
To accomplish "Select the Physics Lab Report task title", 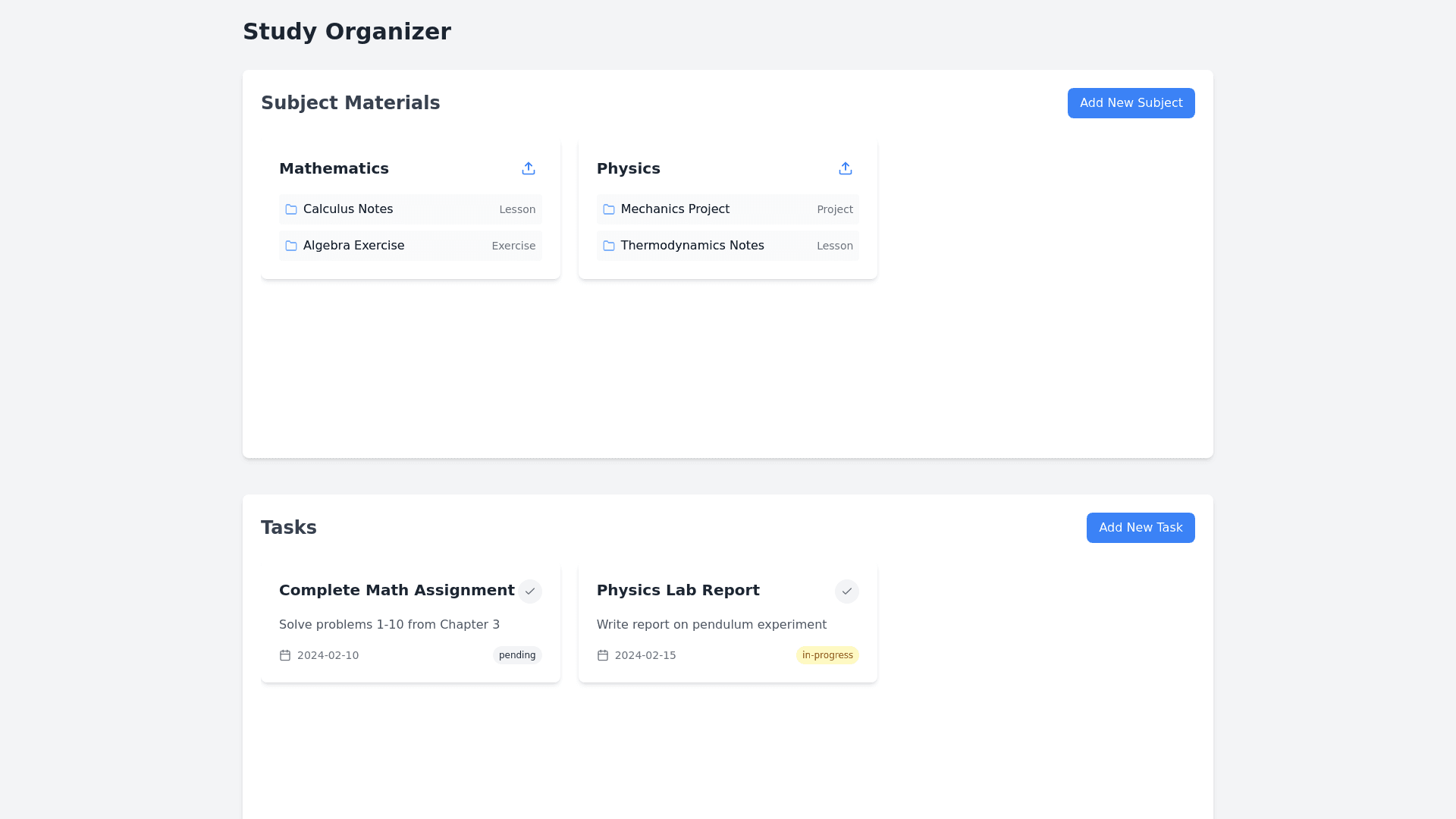I will point(678,590).
